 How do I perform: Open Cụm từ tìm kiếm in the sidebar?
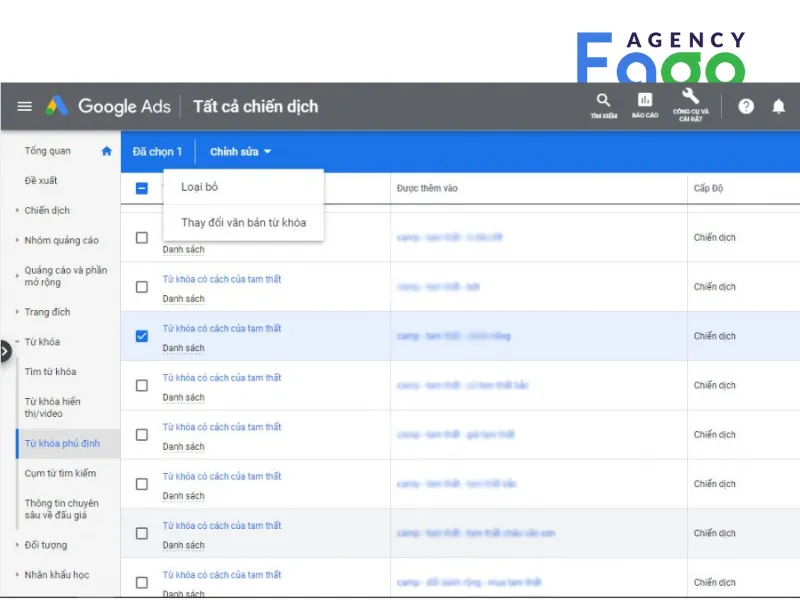click(x=60, y=473)
